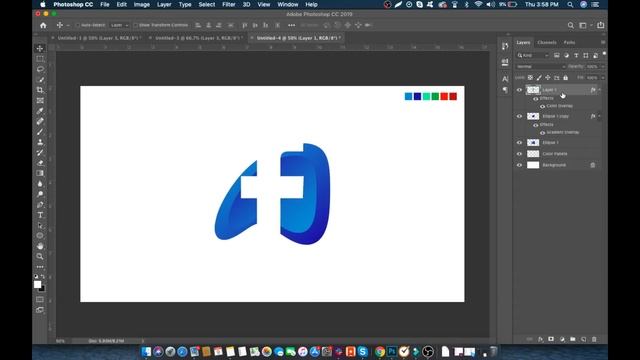Click Chrome icon in the Dock
This screenshot has width=640, height=360.
point(380,351)
